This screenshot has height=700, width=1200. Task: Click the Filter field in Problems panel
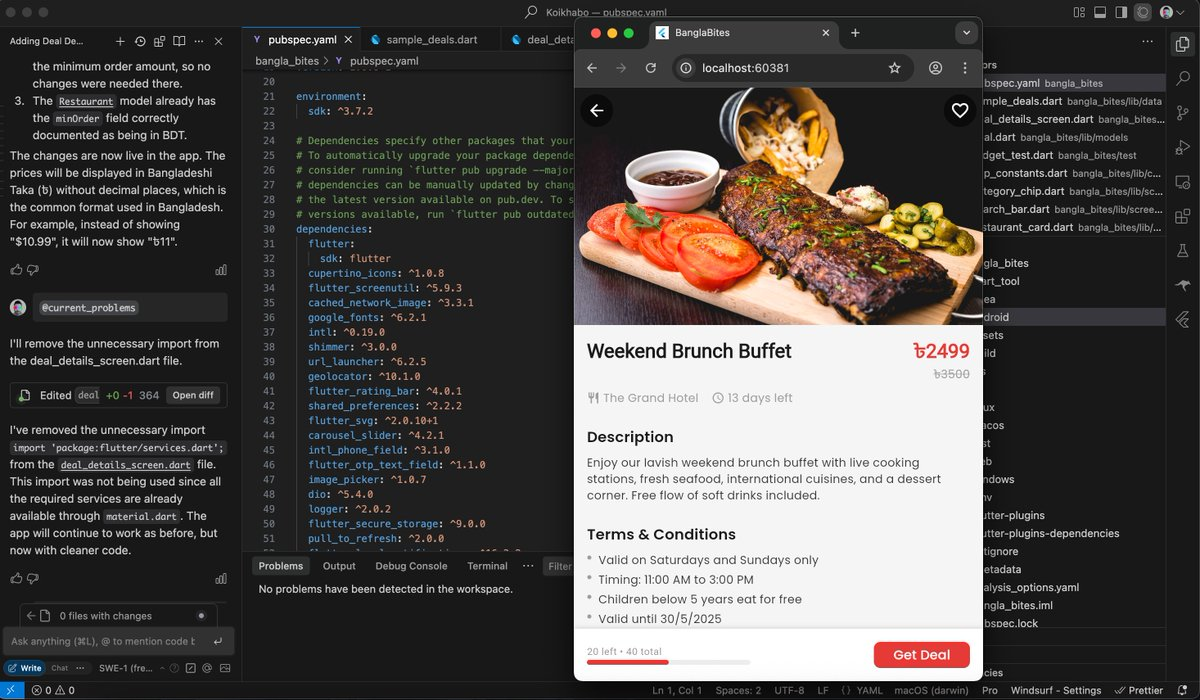click(560, 566)
